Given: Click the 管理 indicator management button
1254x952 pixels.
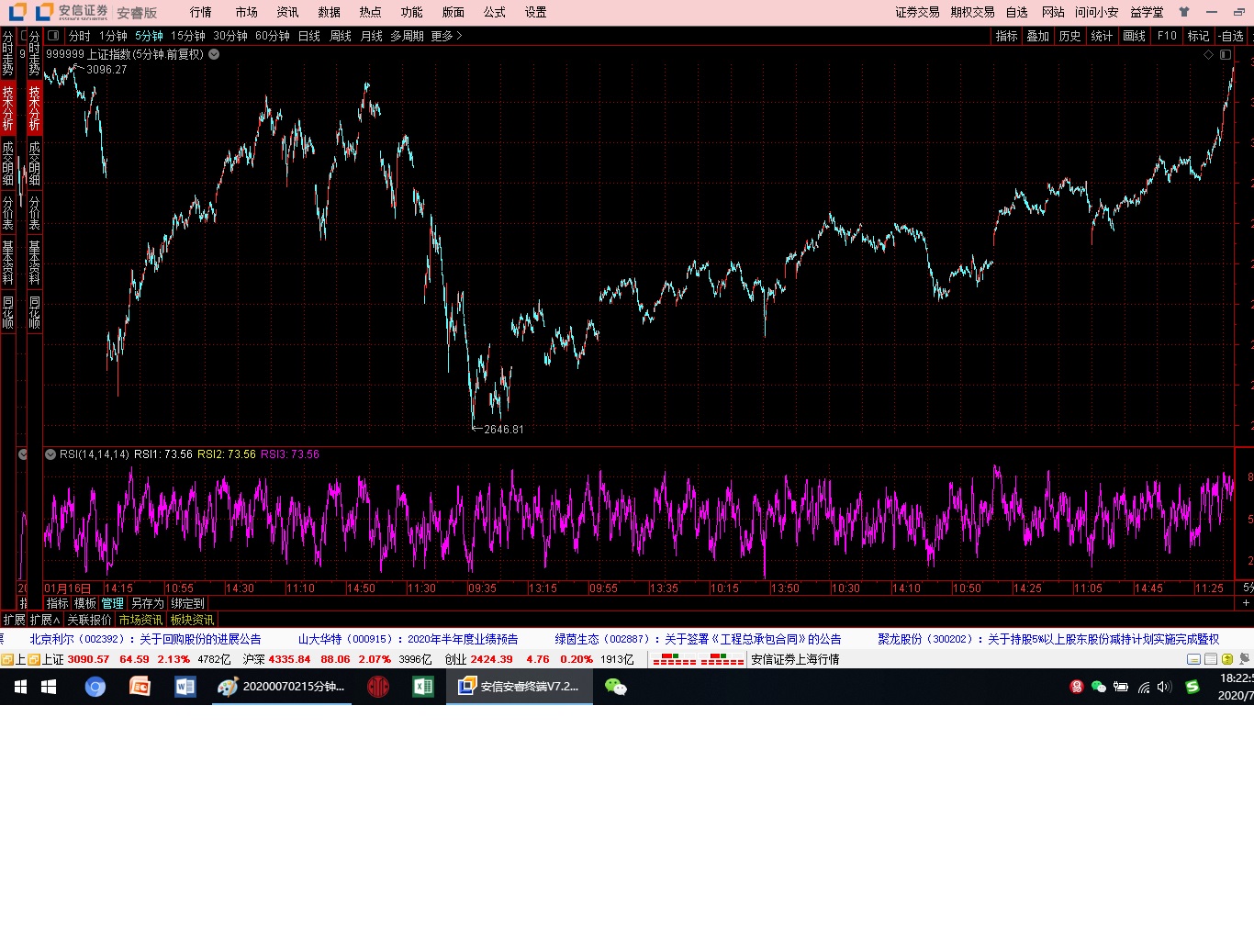Looking at the screenshot, I should pos(113,603).
